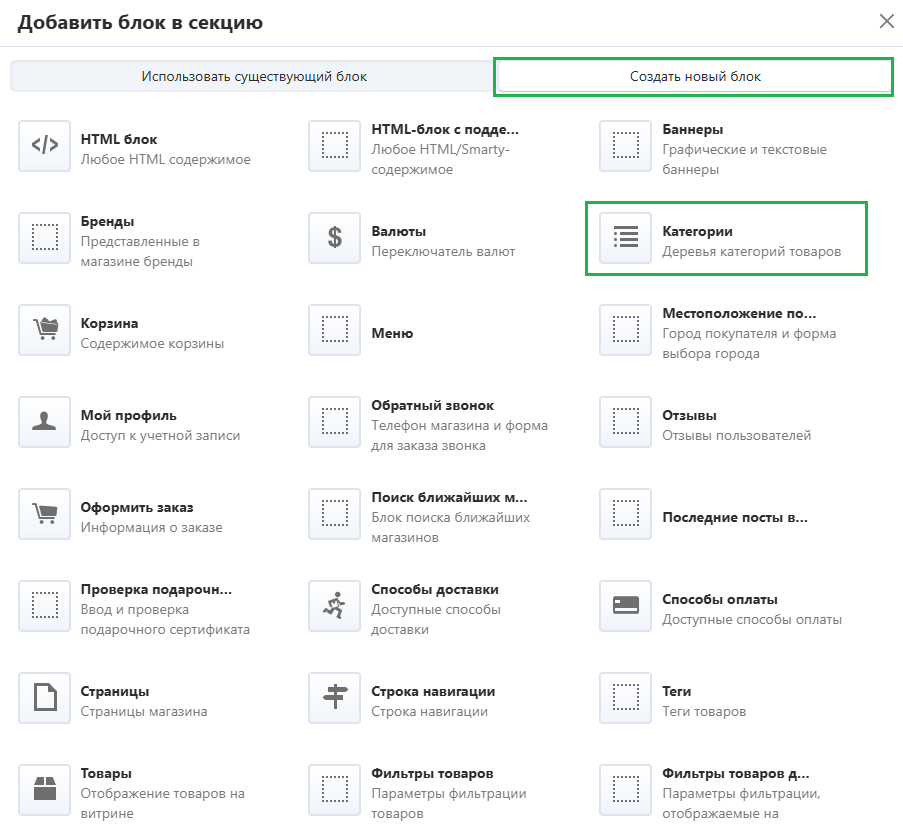The image size is (903, 840).
Task: Add the Отзывы block
Action: point(689,416)
